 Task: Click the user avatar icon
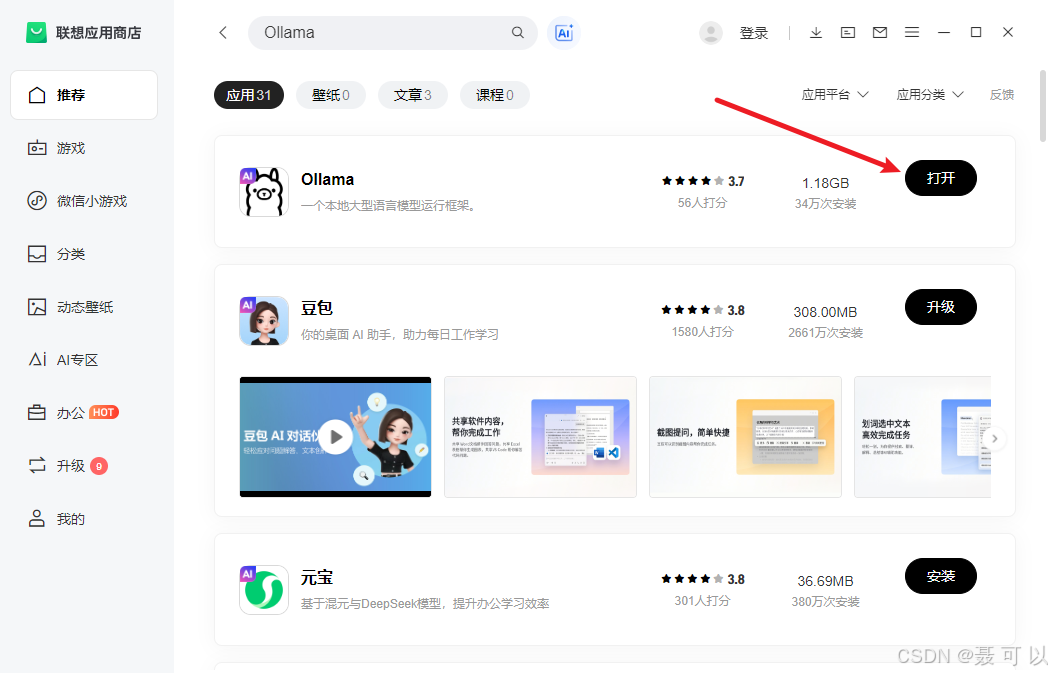[x=711, y=32]
